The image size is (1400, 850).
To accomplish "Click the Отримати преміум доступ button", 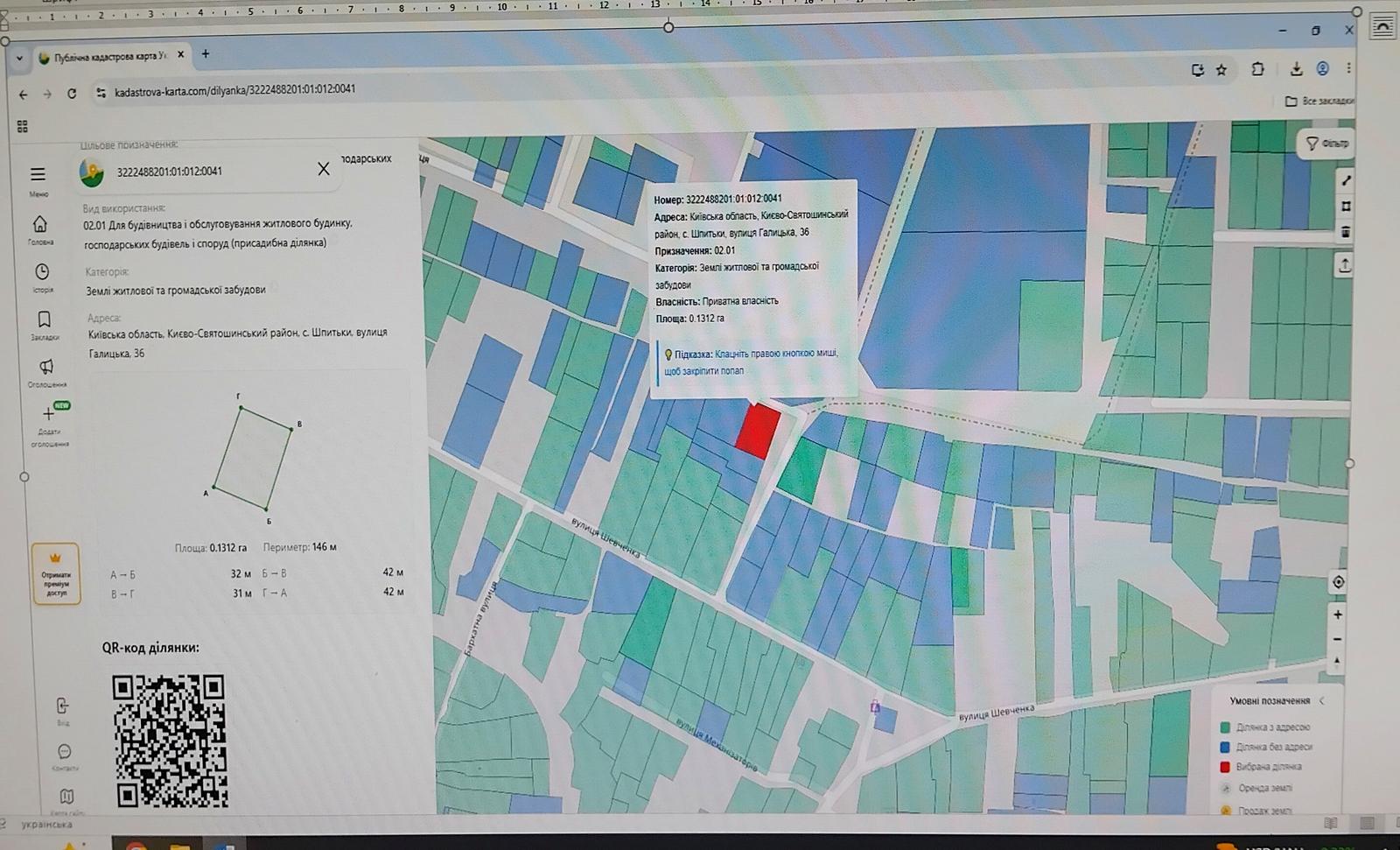I will point(56,574).
